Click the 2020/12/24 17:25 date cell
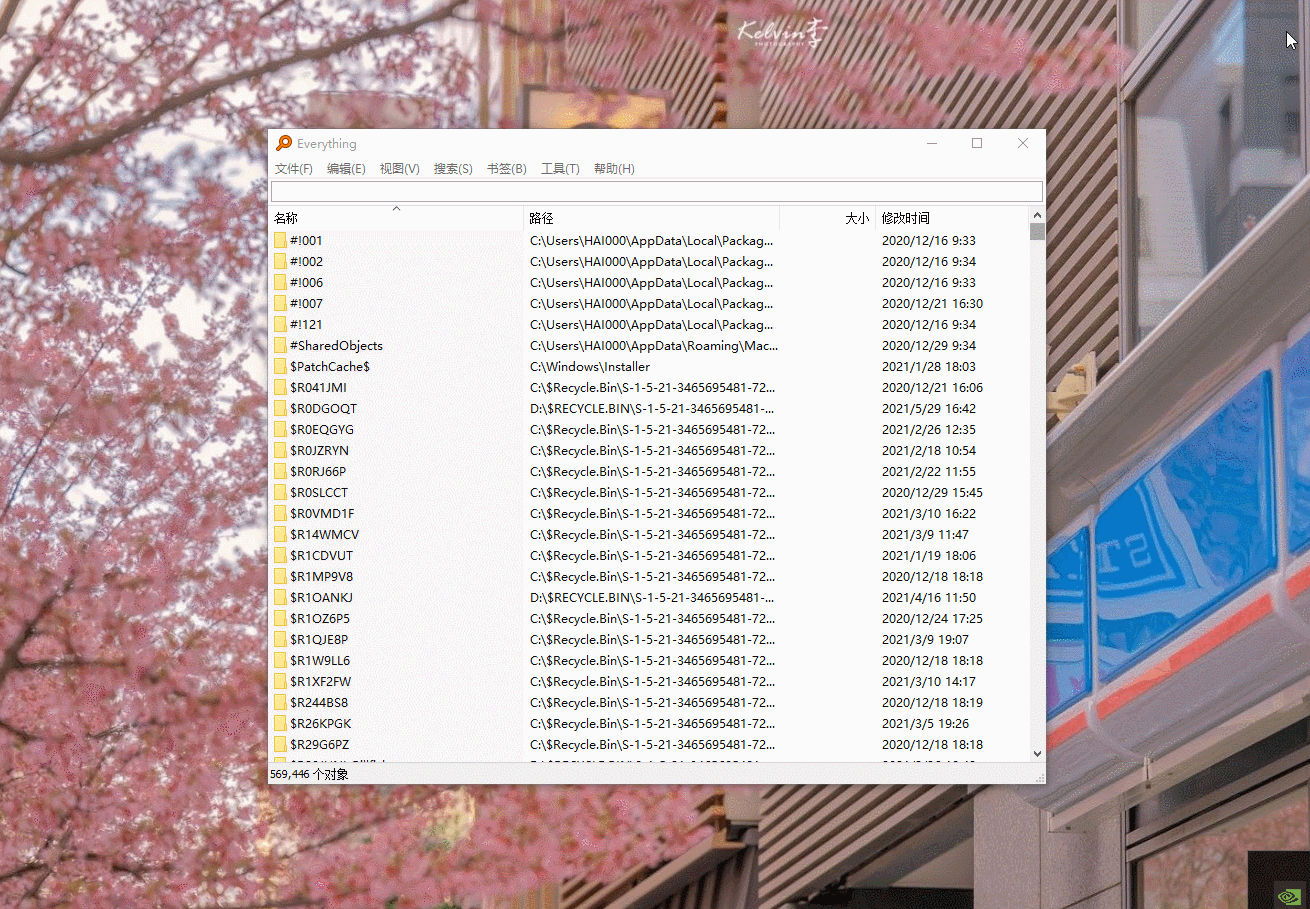 (932, 618)
